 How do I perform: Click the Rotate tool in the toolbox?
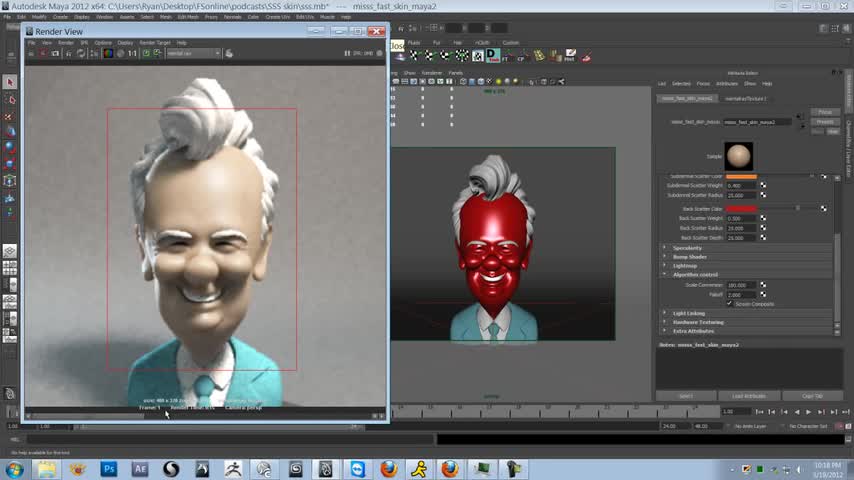[x=10, y=148]
